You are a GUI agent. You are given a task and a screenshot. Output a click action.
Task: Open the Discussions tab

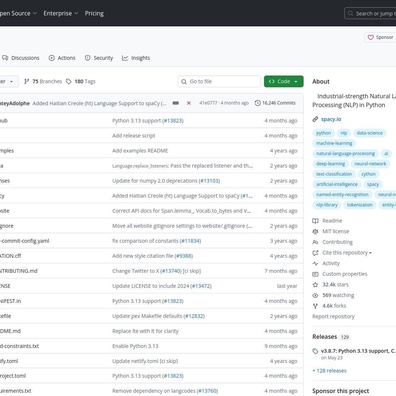pos(21,58)
